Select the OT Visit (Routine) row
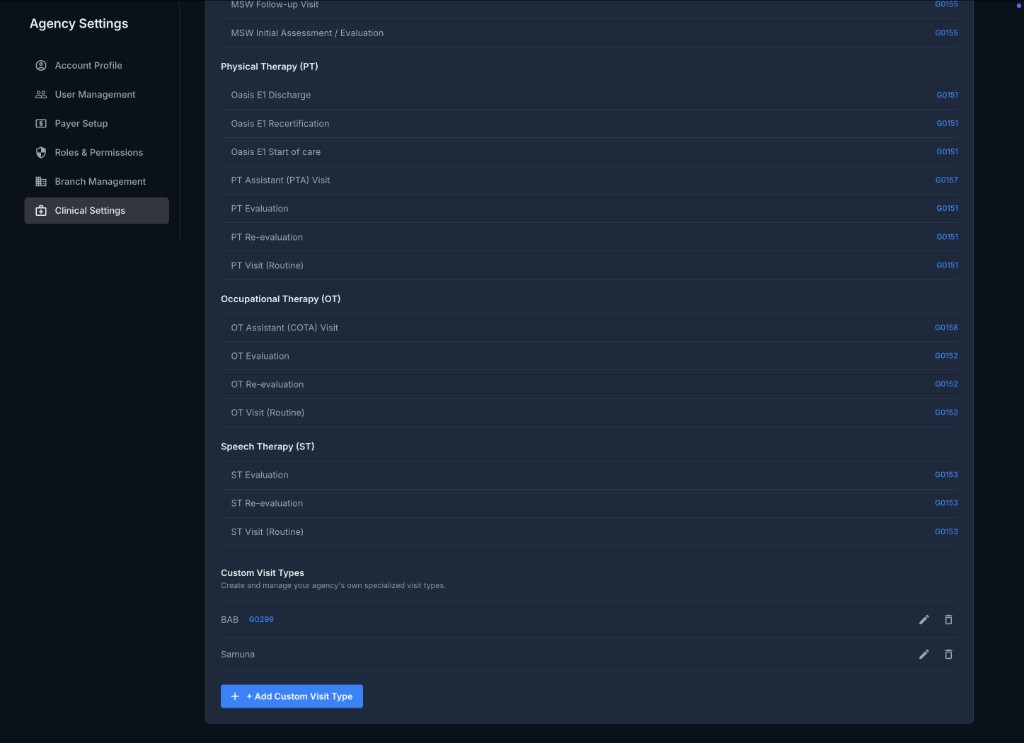This screenshot has width=1024, height=743. pyautogui.click(x=590, y=413)
